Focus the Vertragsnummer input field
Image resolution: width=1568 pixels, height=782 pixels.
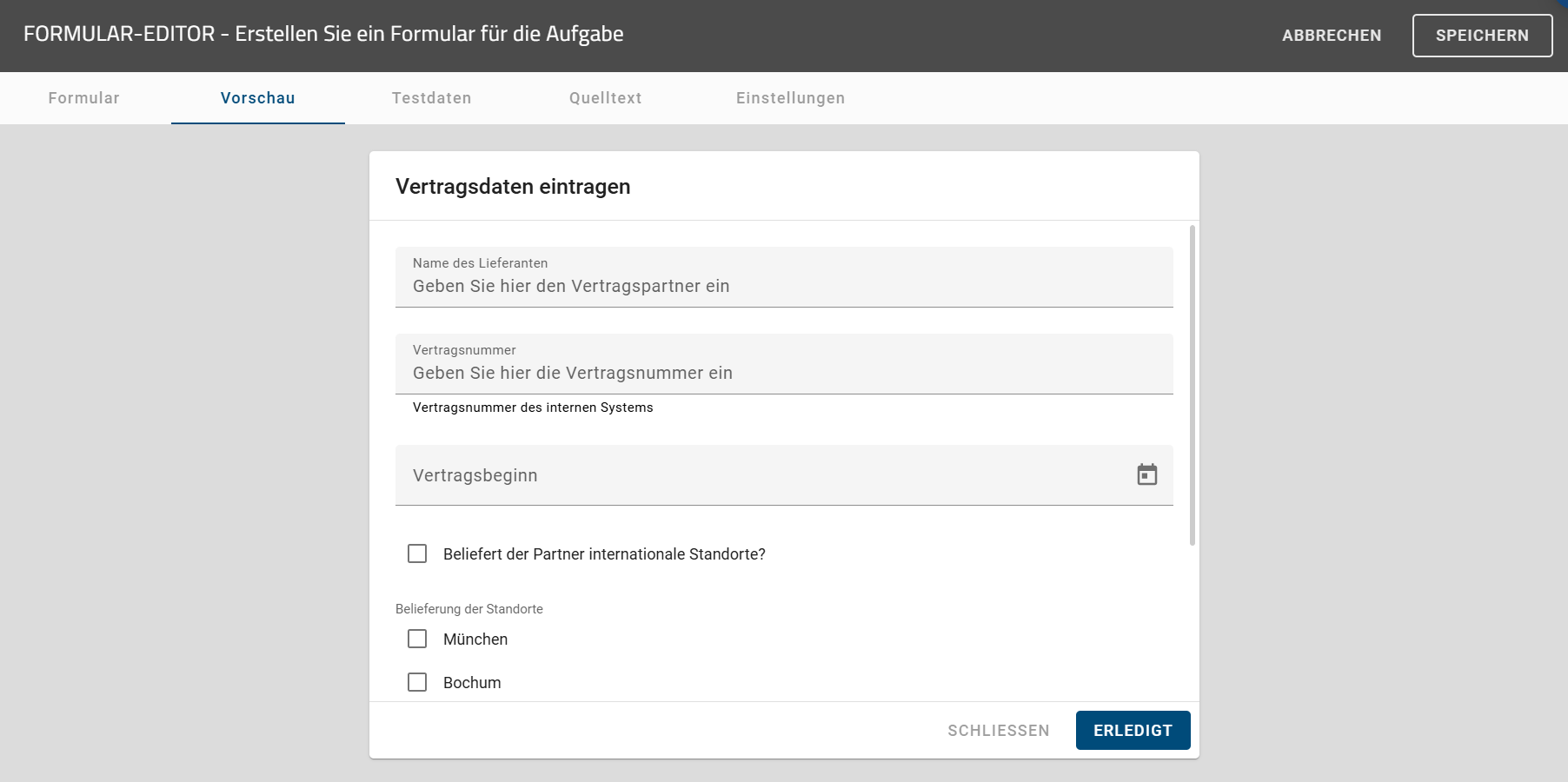[x=782, y=372]
